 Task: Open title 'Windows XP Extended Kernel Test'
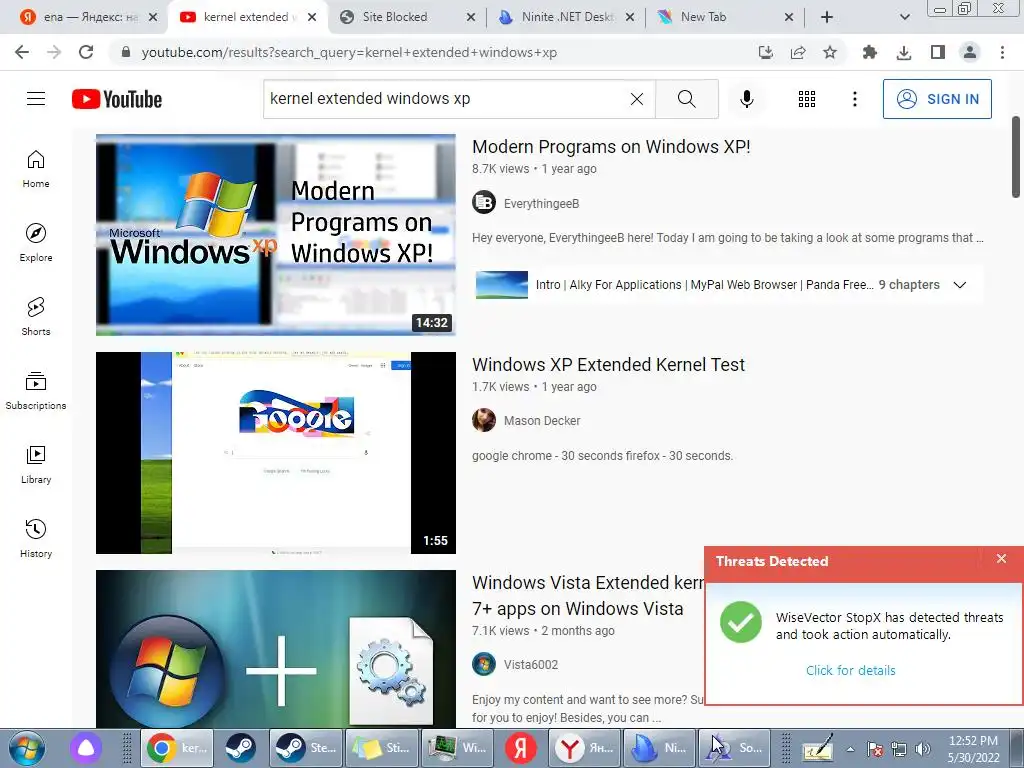click(x=608, y=364)
